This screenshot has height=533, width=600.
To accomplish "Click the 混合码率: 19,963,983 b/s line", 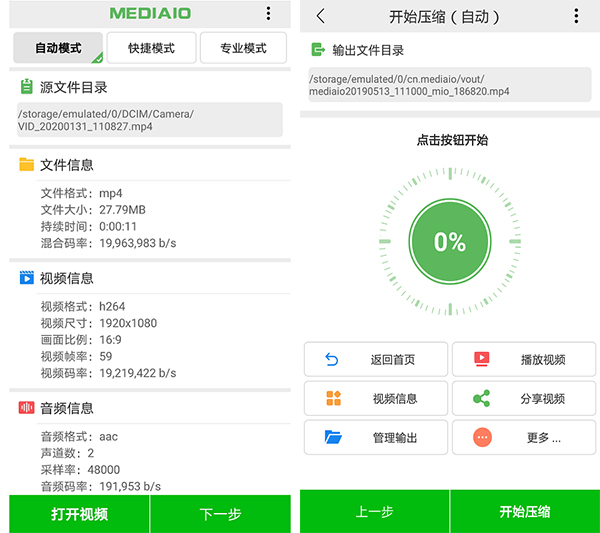I will tap(109, 243).
